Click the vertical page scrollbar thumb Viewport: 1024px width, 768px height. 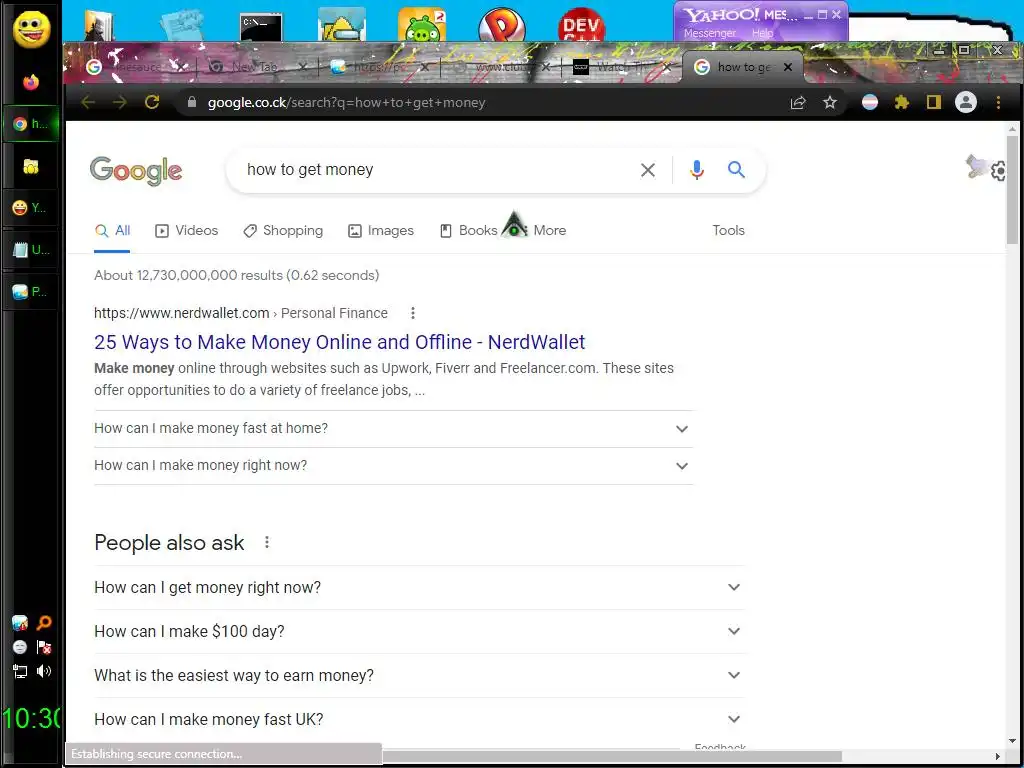(1012, 189)
